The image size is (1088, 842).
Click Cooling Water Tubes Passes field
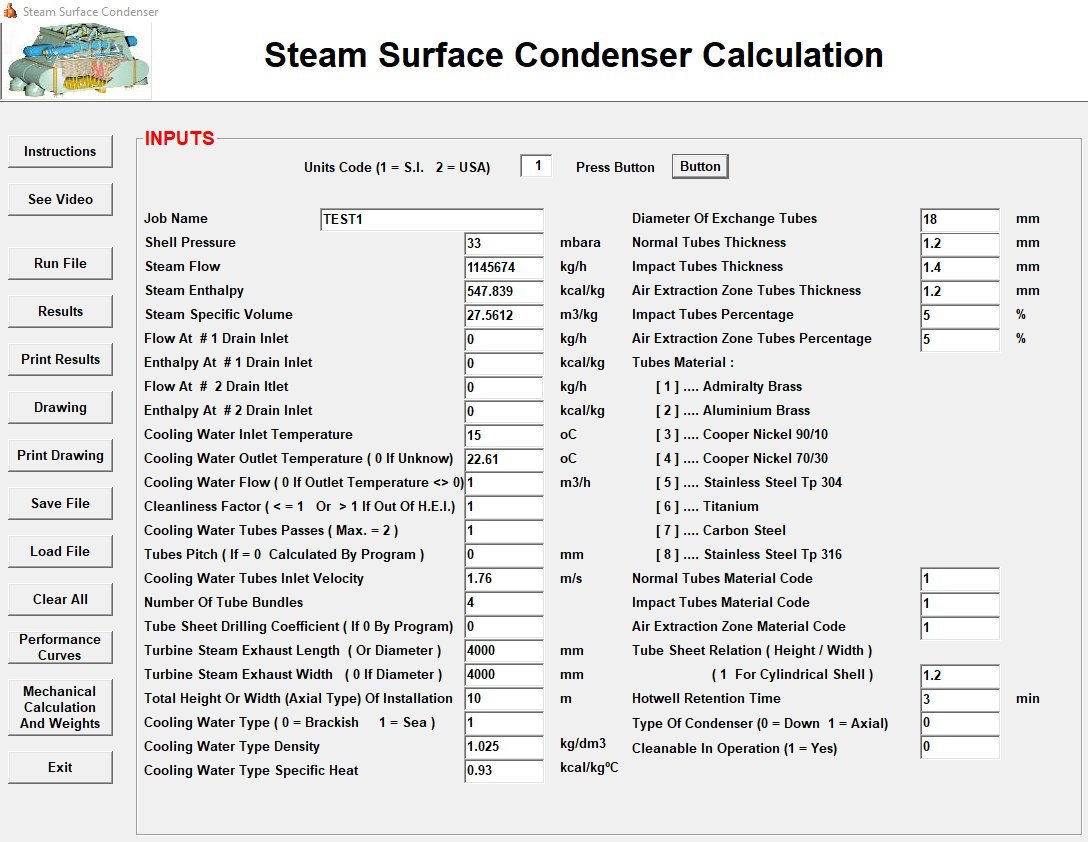coord(504,531)
